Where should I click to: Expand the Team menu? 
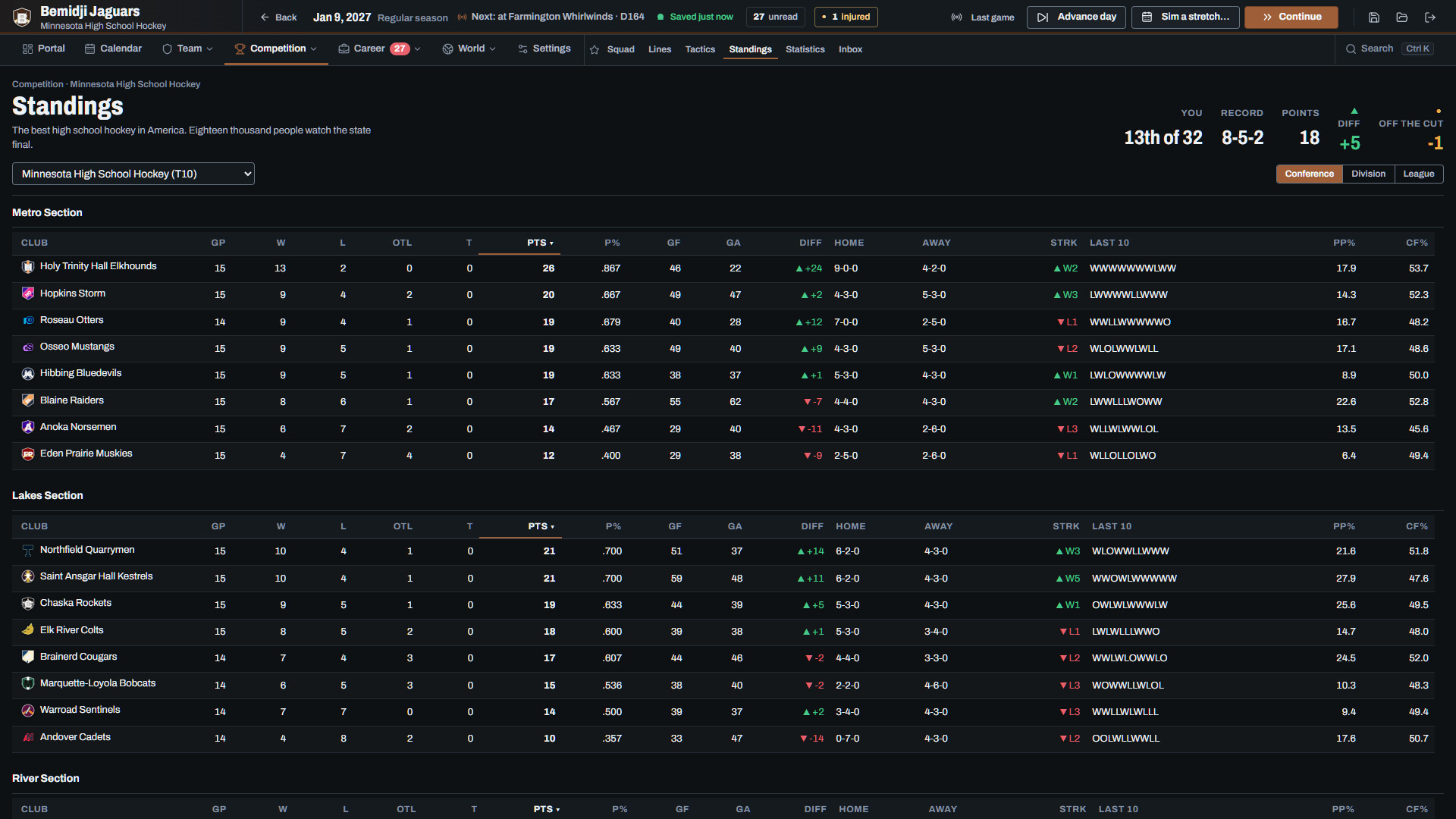click(187, 49)
